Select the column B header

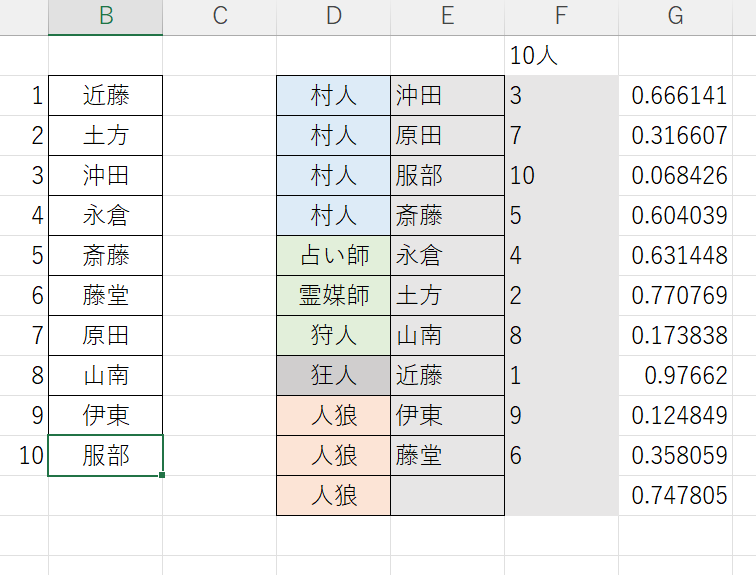pyautogui.click(x=105, y=16)
